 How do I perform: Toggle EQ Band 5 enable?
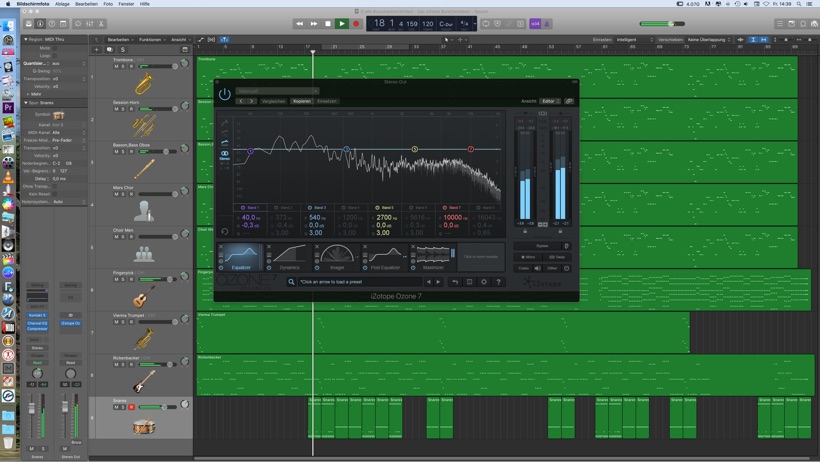[377, 208]
